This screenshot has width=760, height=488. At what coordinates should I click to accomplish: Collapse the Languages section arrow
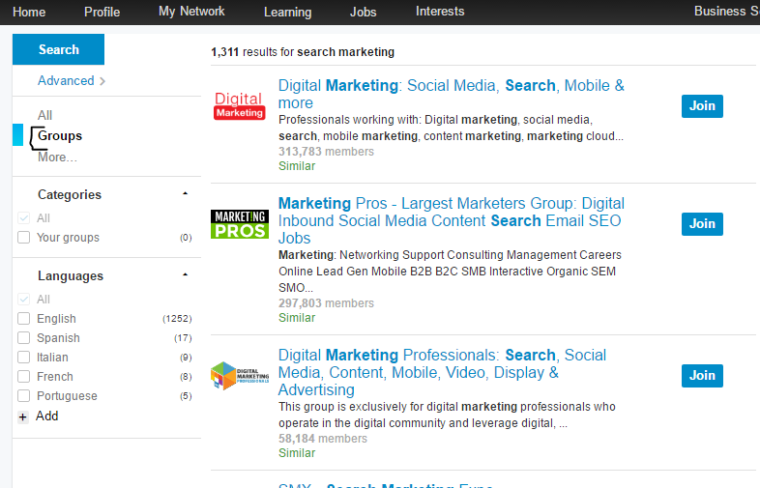pyautogui.click(x=185, y=275)
